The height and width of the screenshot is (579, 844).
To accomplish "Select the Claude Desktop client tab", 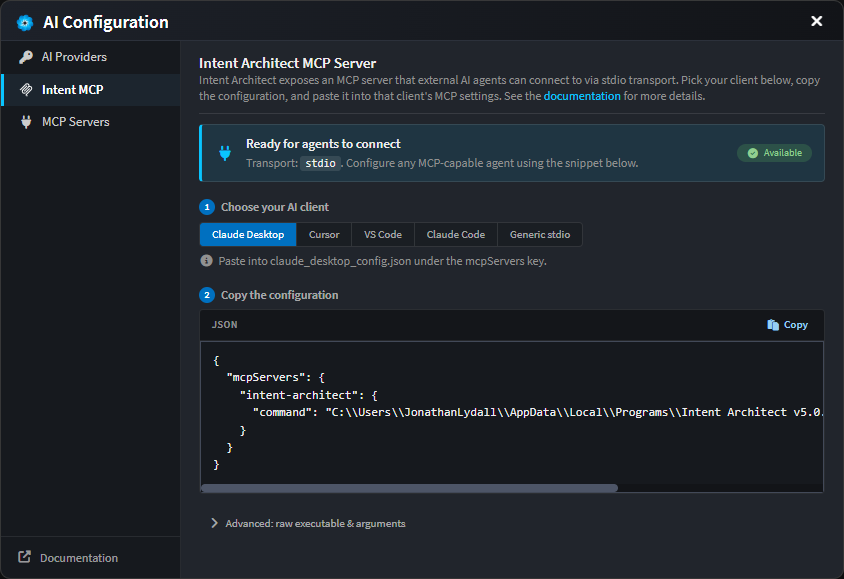I will click(248, 235).
